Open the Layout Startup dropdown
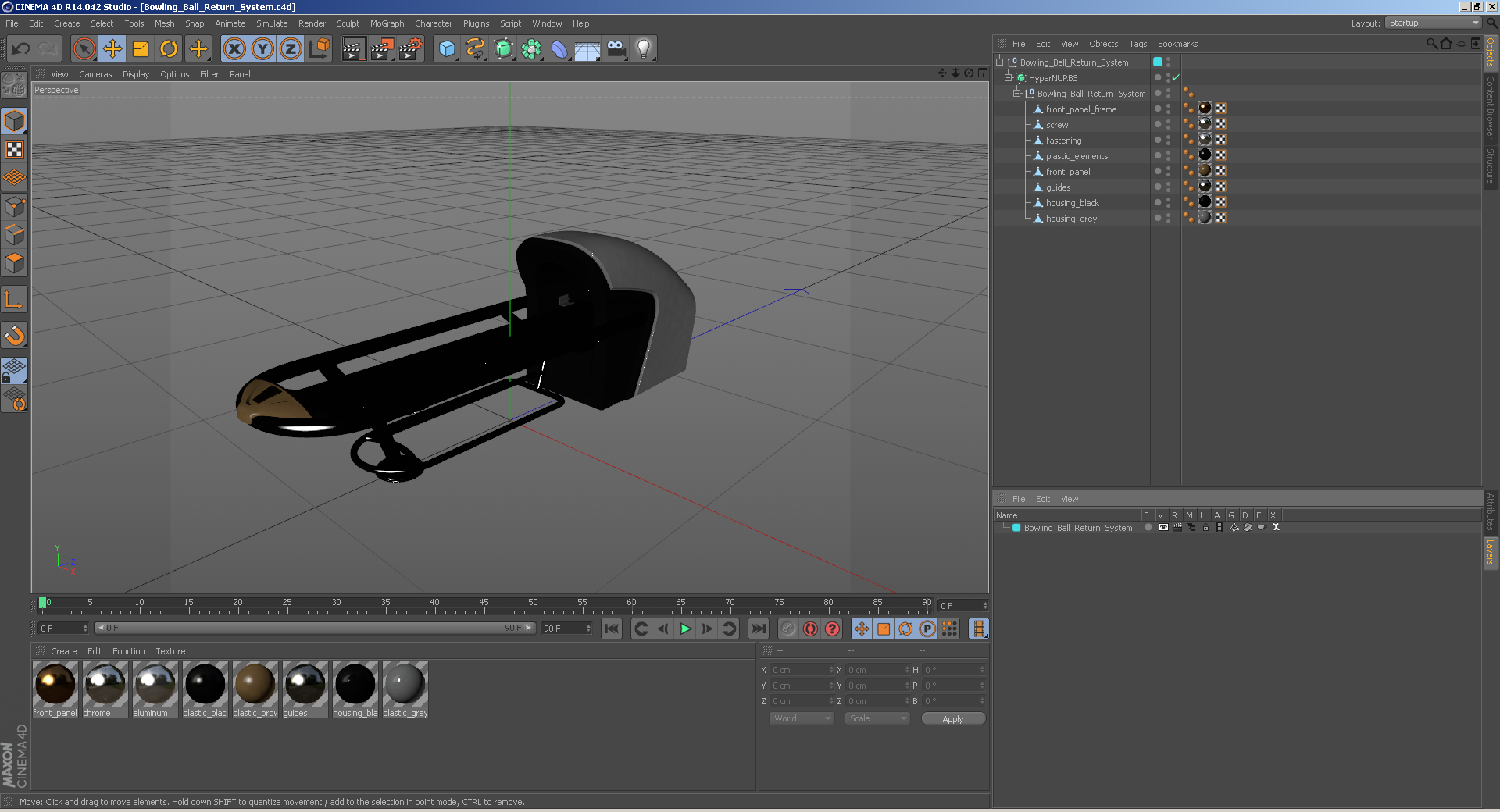Image resolution: width=1500 pixels, height=812 pixels. (x=1433, y=23)
